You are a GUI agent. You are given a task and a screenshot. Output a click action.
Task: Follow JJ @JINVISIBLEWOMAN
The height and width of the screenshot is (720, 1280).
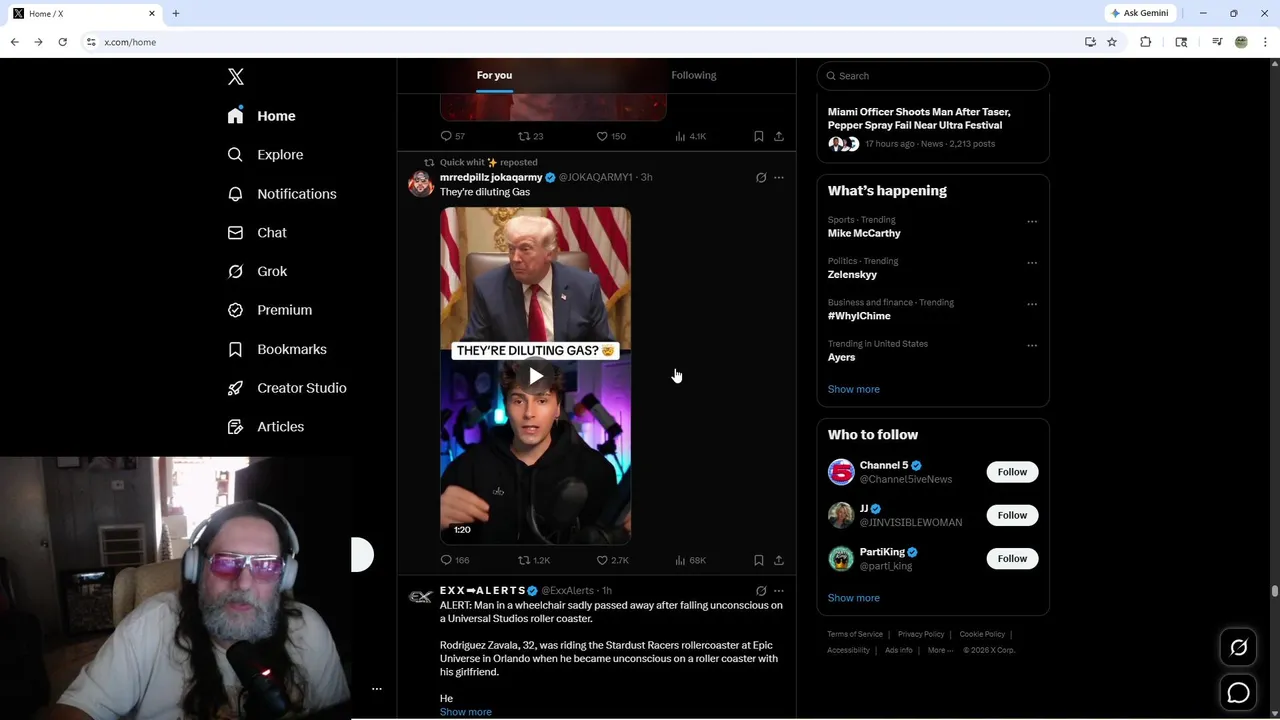coord(1012,515)
